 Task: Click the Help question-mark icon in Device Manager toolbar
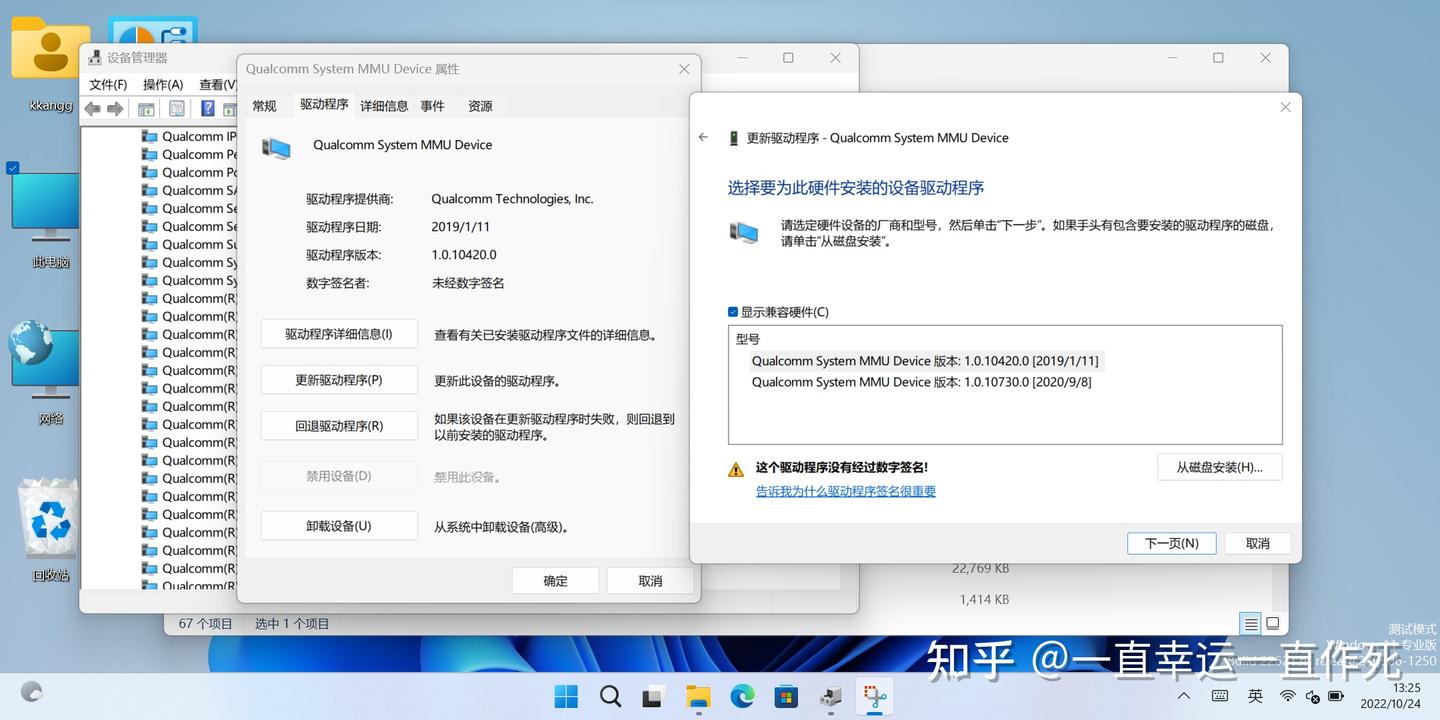[x=208, y=107]
